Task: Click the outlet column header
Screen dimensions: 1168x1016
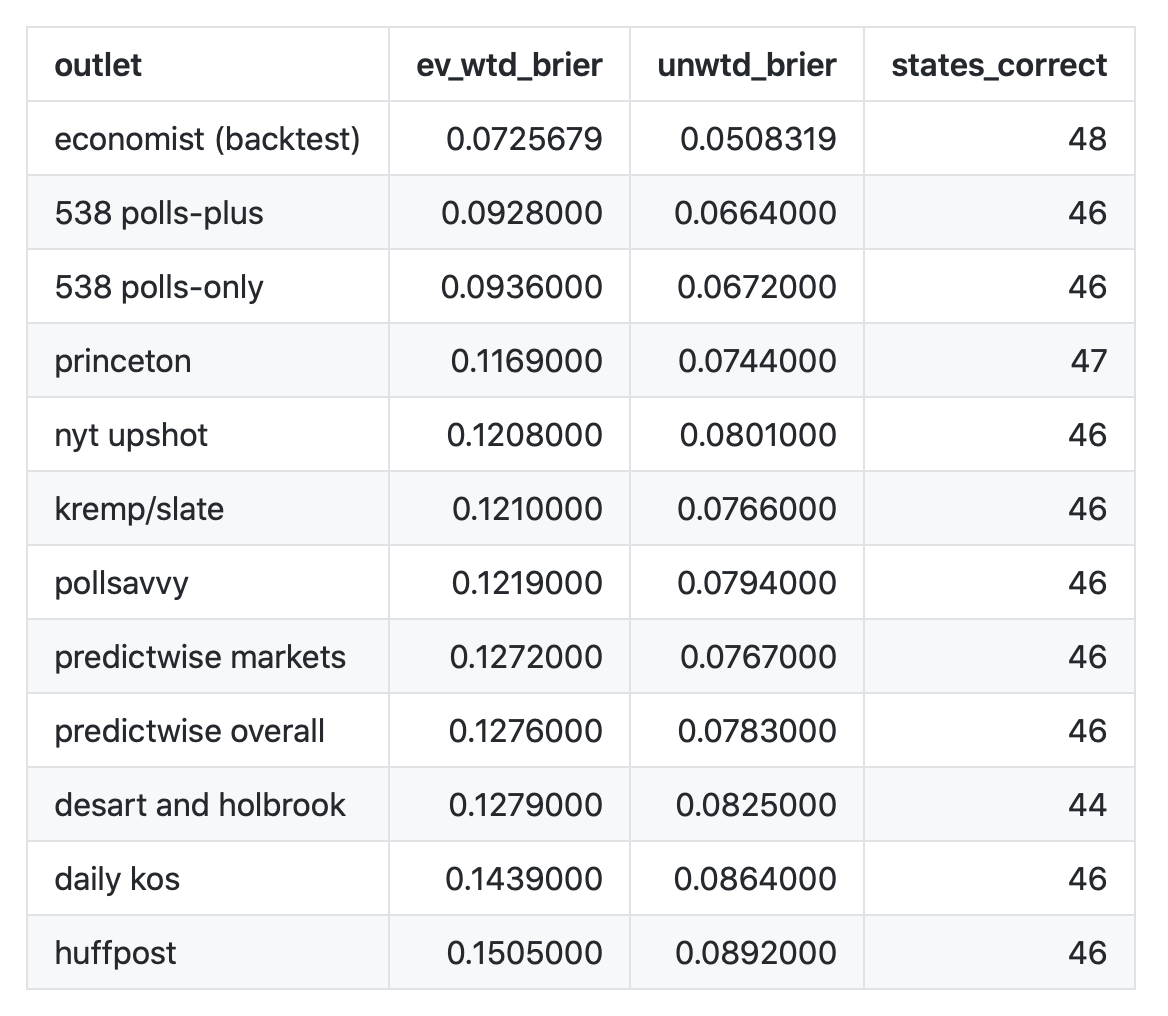Action: (98, 65)
